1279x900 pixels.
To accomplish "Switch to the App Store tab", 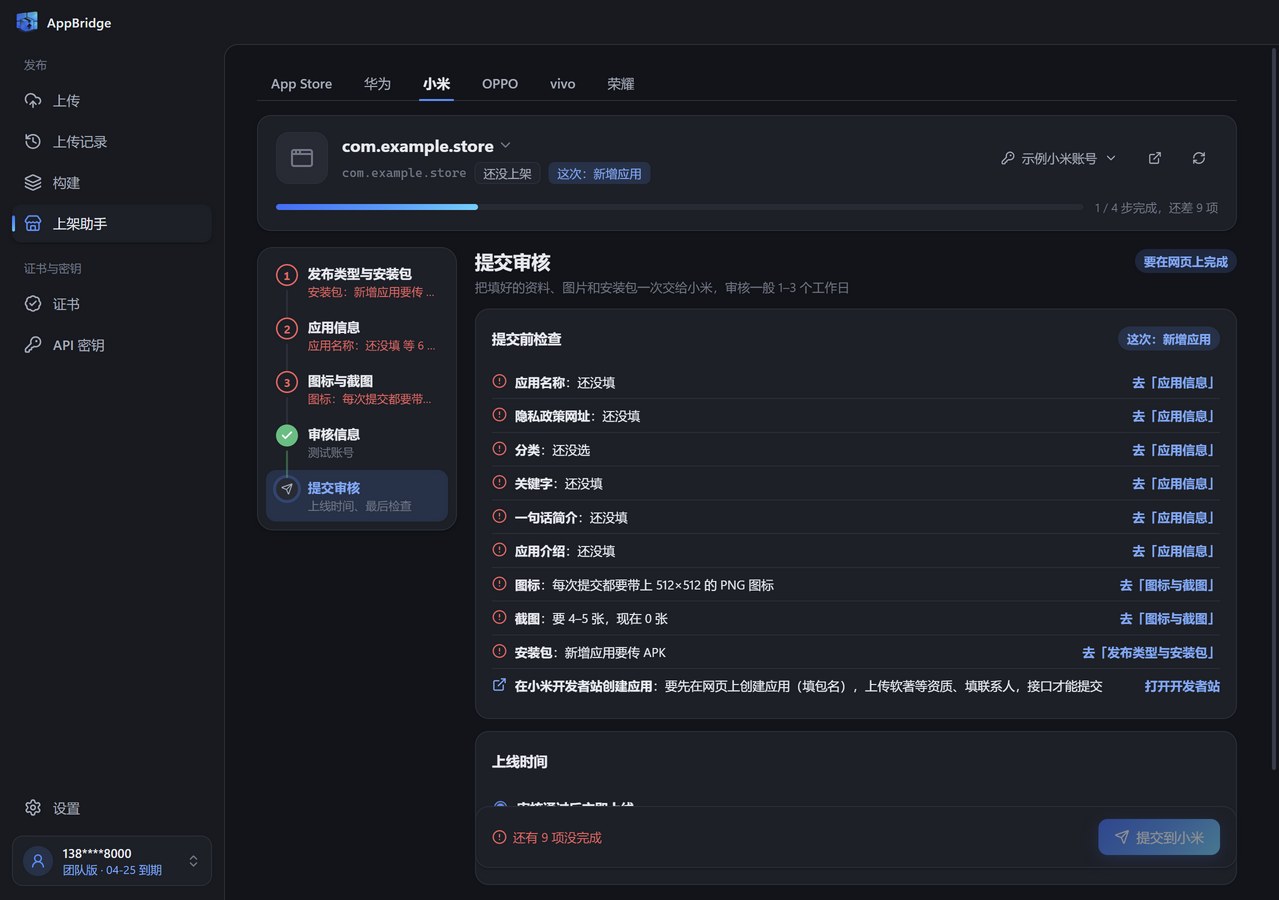I will click(x=301, y=84).
